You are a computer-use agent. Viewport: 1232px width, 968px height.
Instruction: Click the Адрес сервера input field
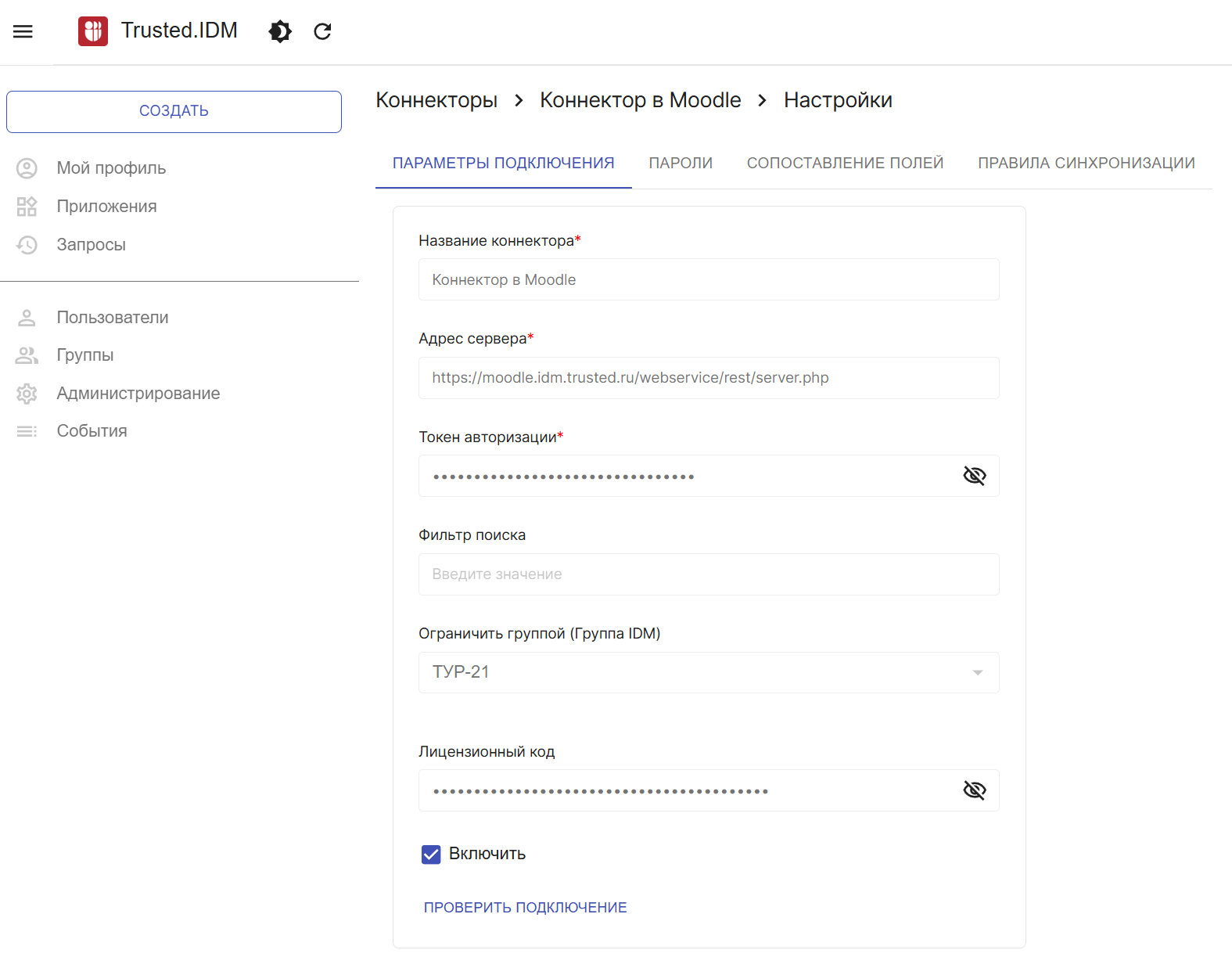tap(709, 378)
